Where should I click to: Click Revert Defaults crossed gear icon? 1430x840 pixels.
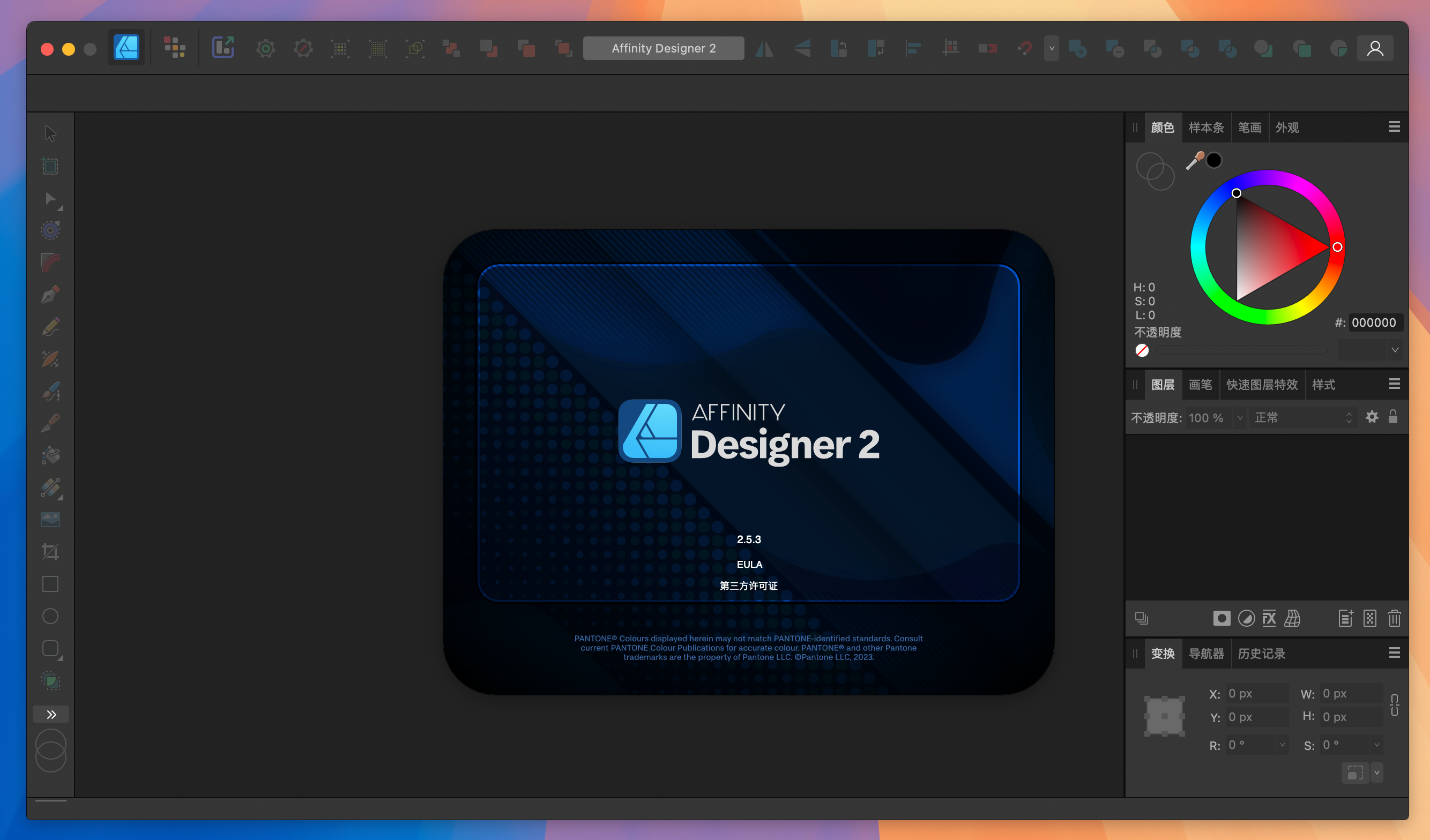303,48
